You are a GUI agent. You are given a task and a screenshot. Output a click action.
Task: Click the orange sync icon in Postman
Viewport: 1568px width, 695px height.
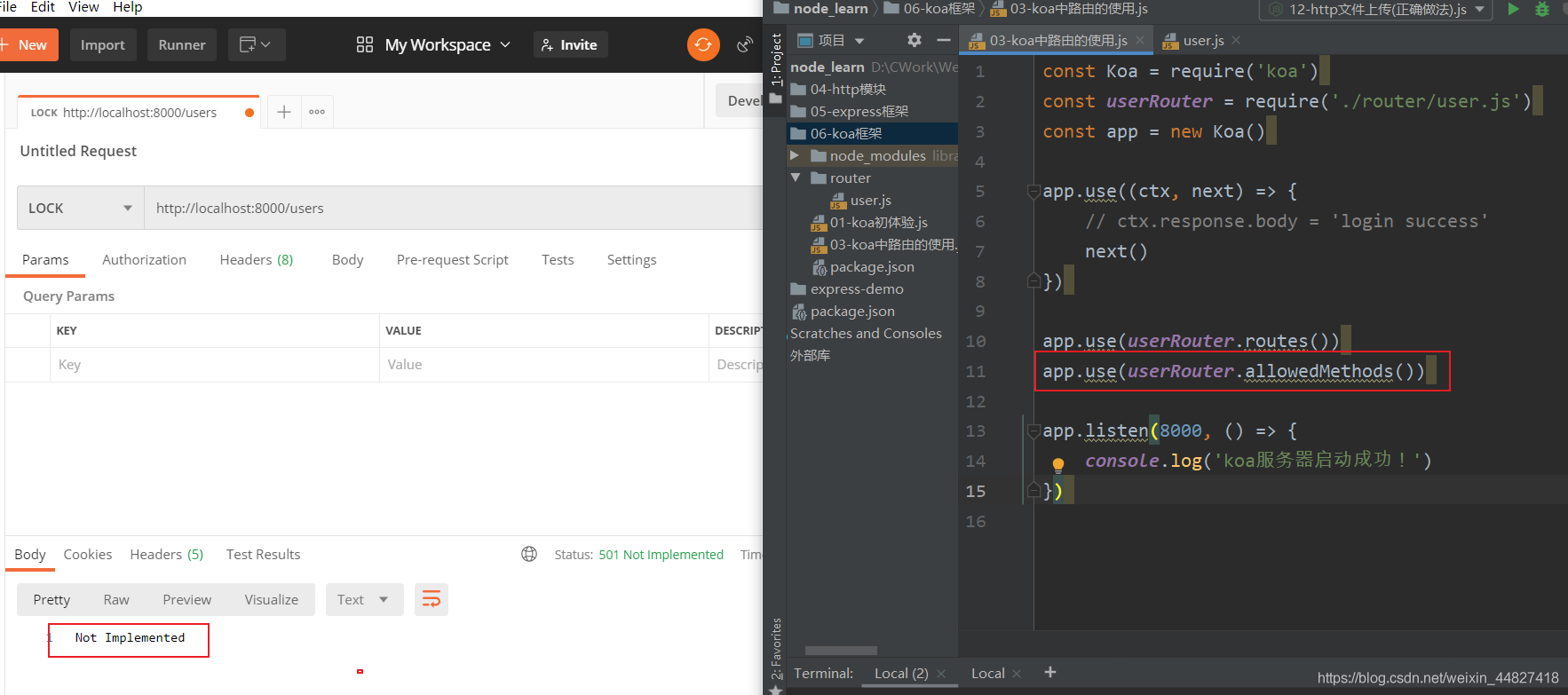(x=703, y=44)
